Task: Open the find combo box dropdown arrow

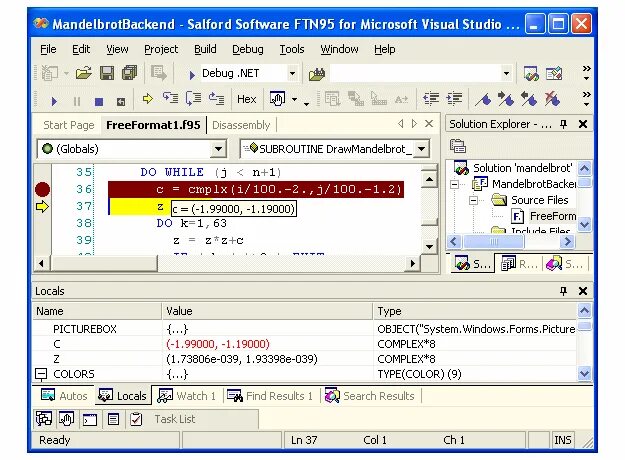Action: coord(506,74)
